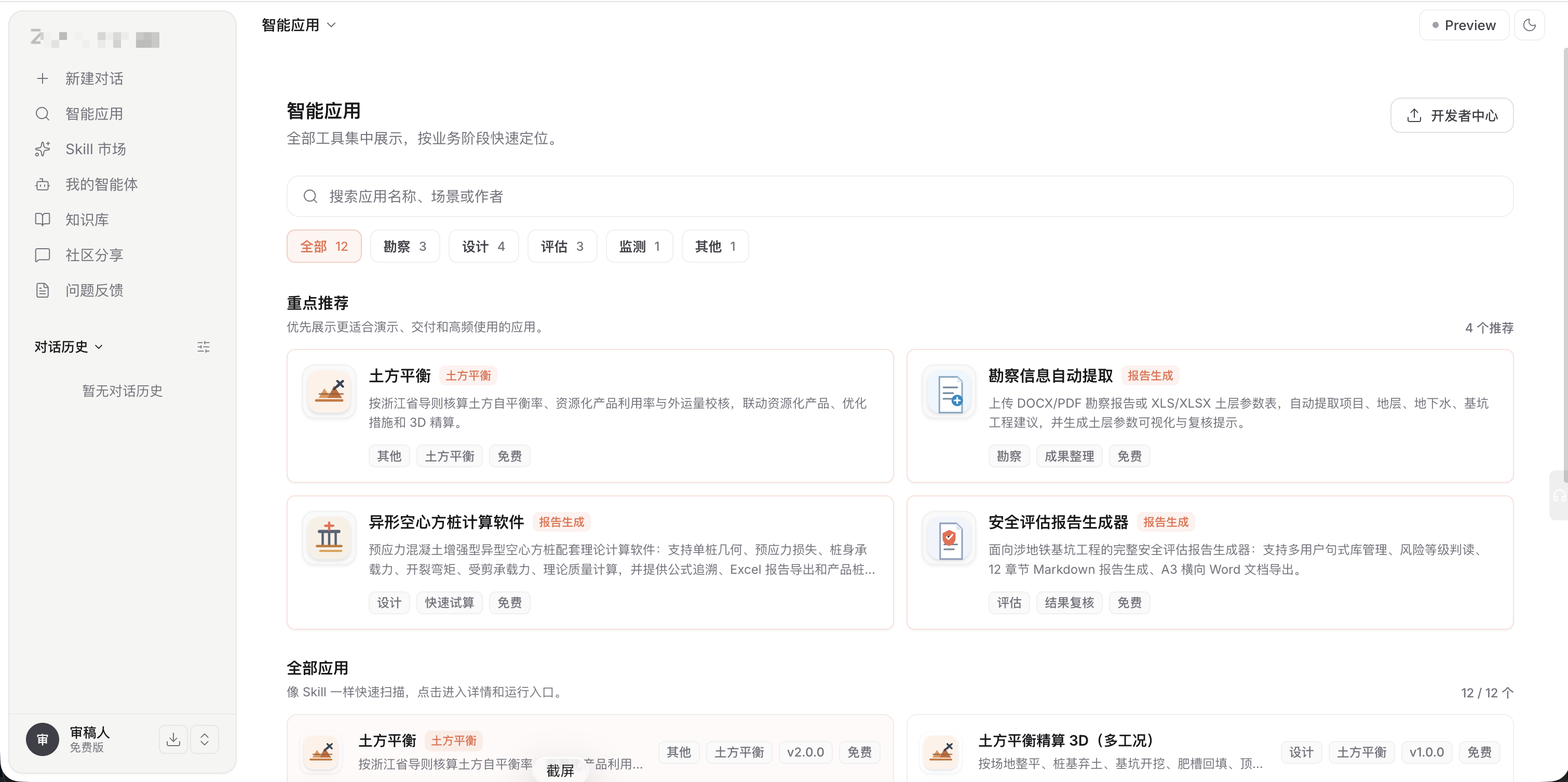Click the Preview button
The width and height of the screenshot is (1568, 782).
pos(1464,25)
